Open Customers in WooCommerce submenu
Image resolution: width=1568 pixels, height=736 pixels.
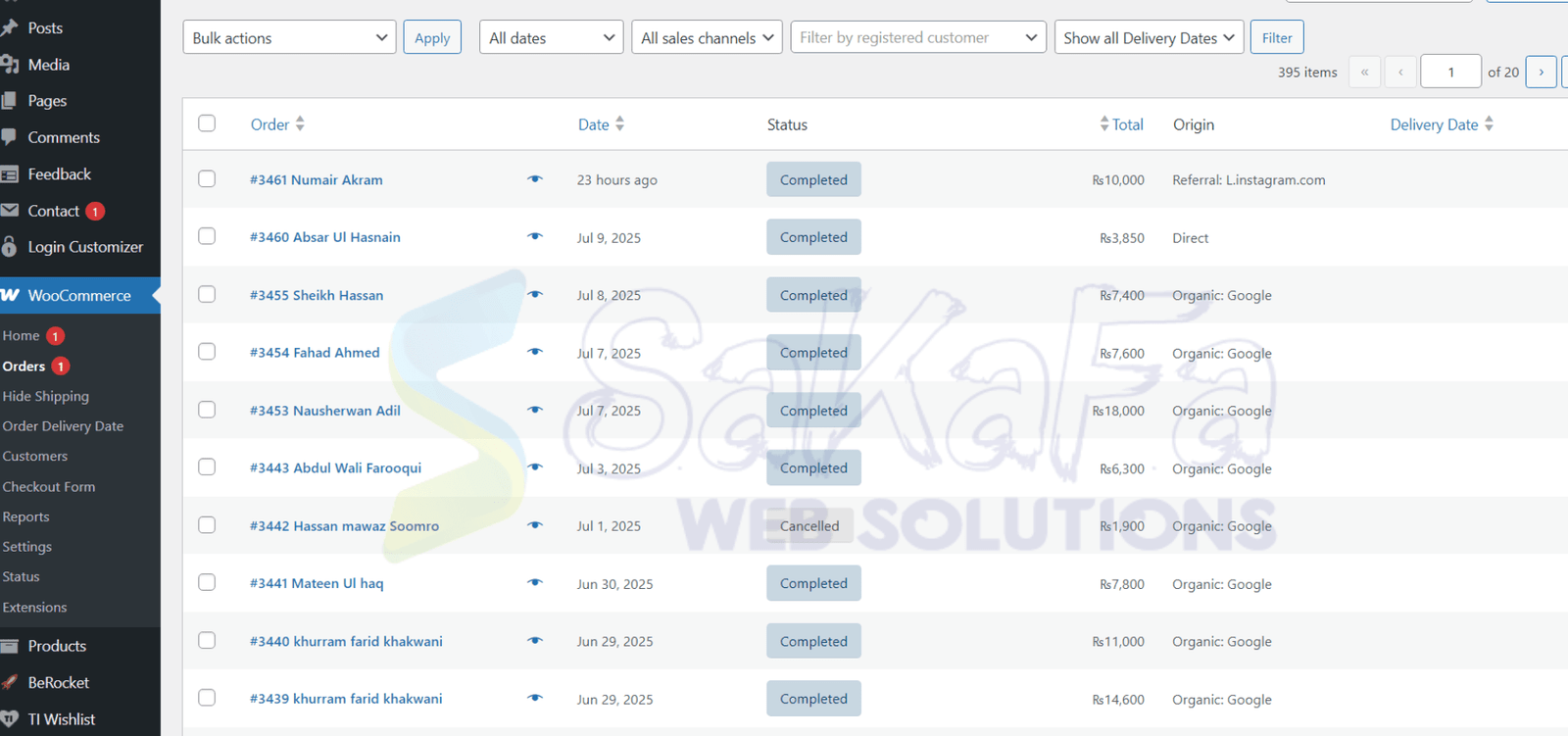[x=35, y=457]
